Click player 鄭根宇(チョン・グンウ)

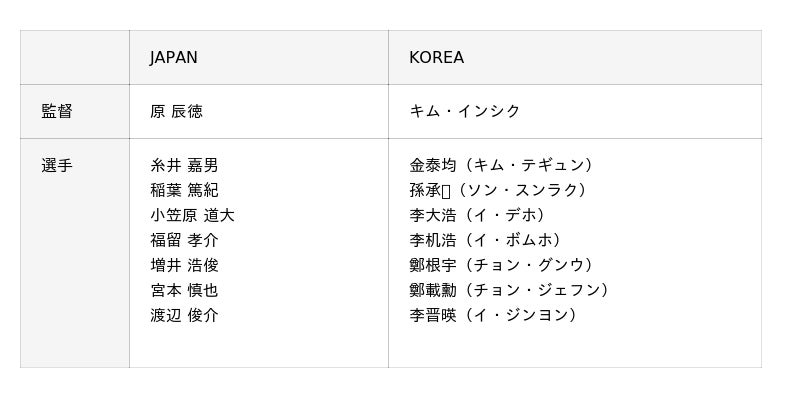click(x=502, y=265)
